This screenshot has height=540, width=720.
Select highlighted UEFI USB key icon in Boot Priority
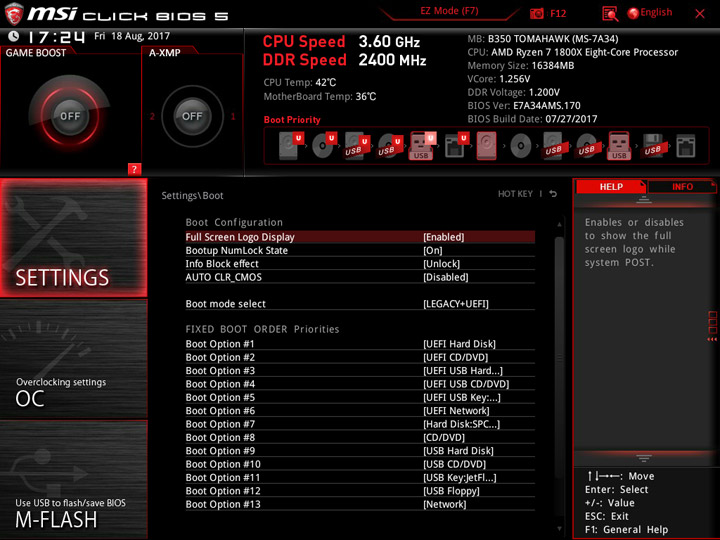[x=422, y=146]
